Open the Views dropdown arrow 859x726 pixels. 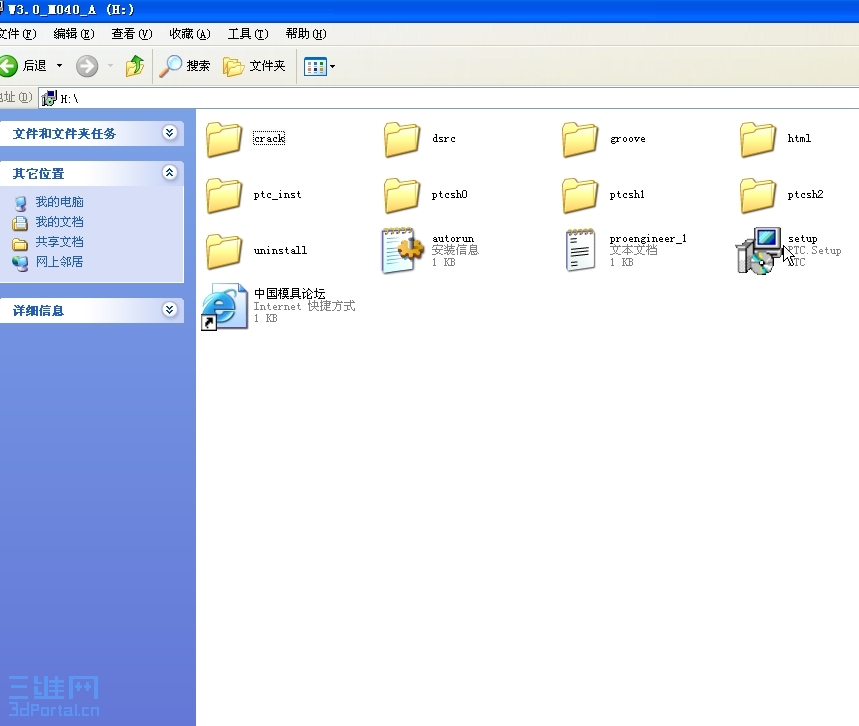coord(333,66)
